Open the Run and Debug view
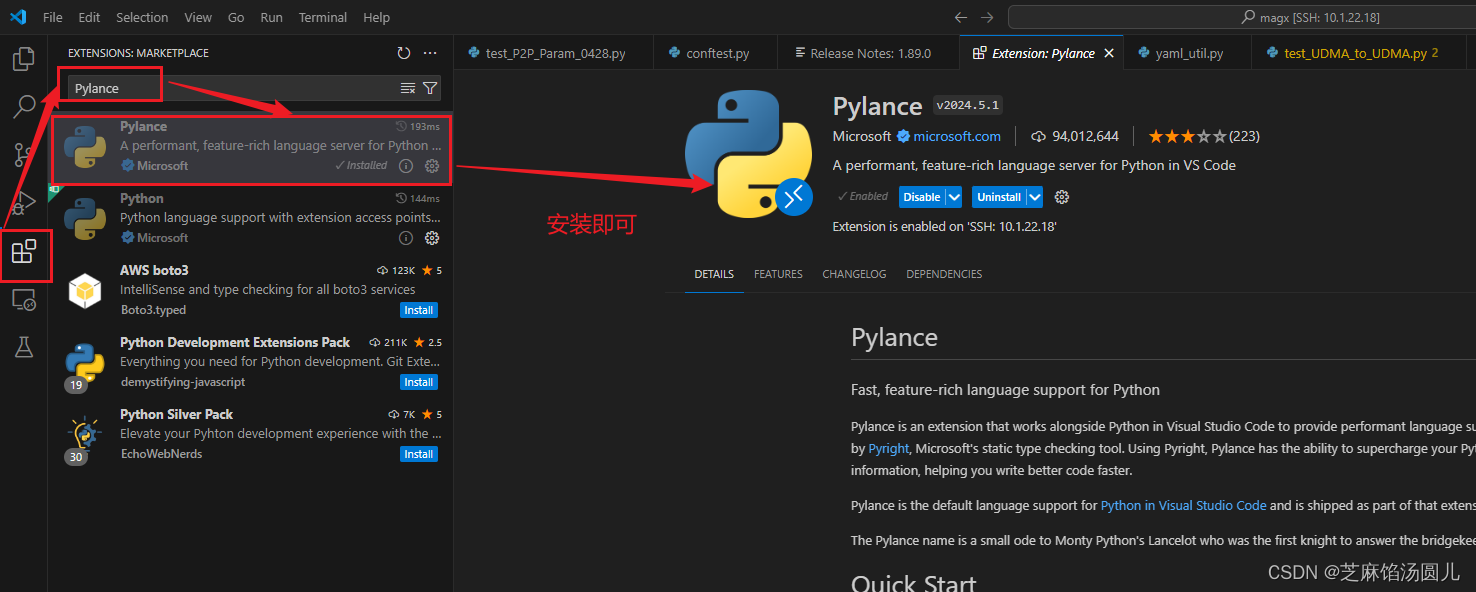The image size is (1476, 592). coord(24,202)
